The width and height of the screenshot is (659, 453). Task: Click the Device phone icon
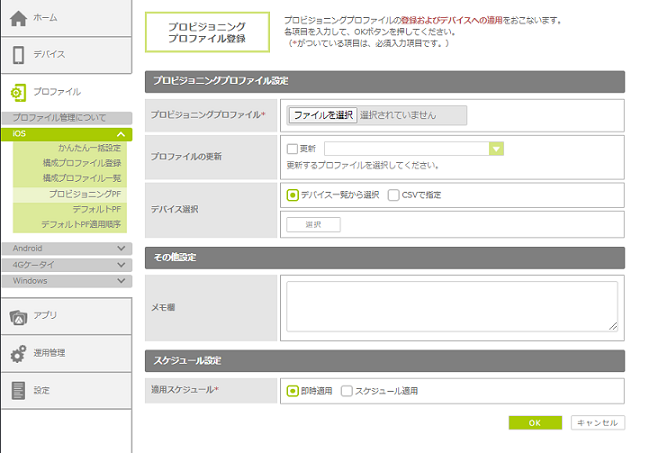18,54
